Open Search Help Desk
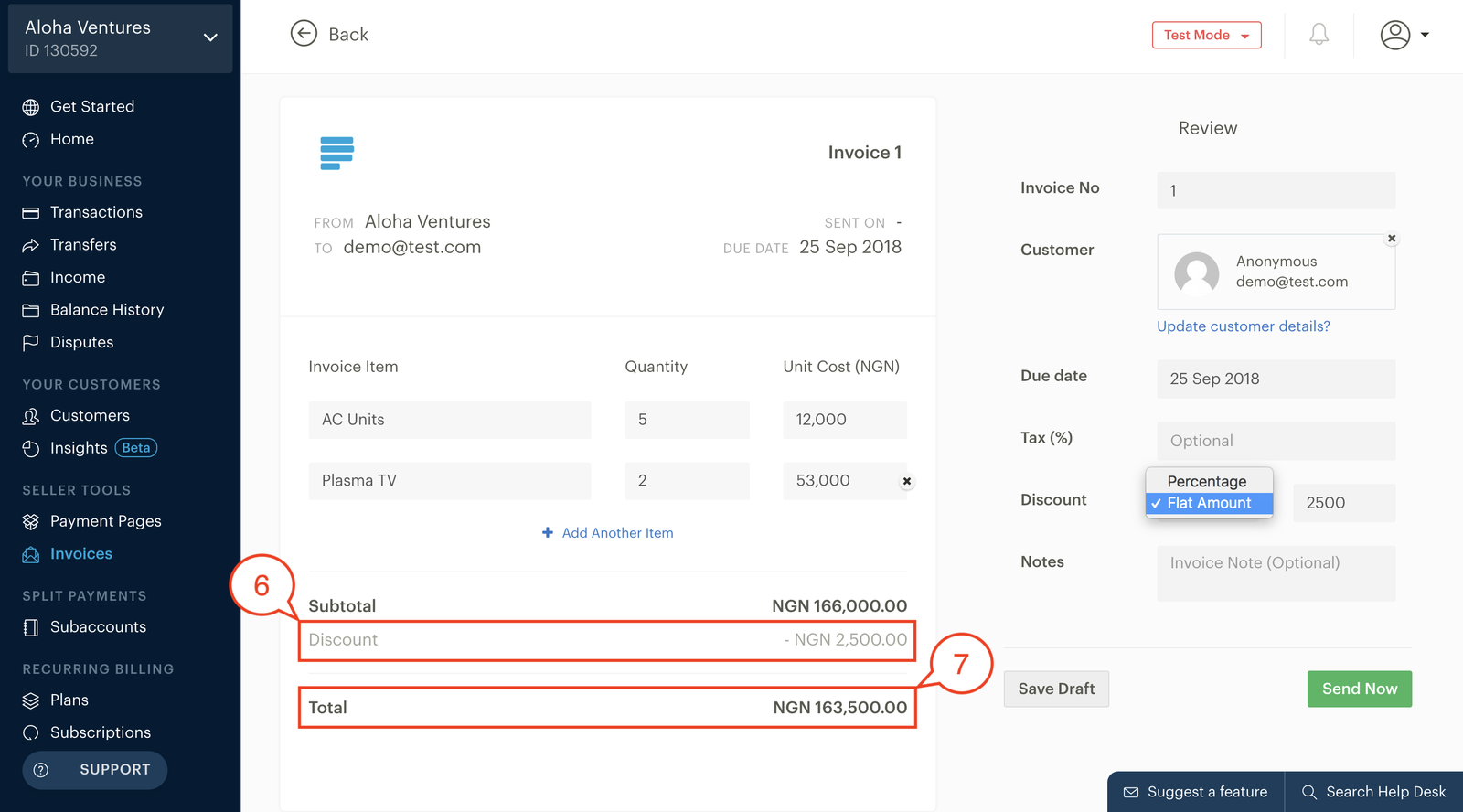This screenshot has width=1463, height=812. [x=1374, y=792]
